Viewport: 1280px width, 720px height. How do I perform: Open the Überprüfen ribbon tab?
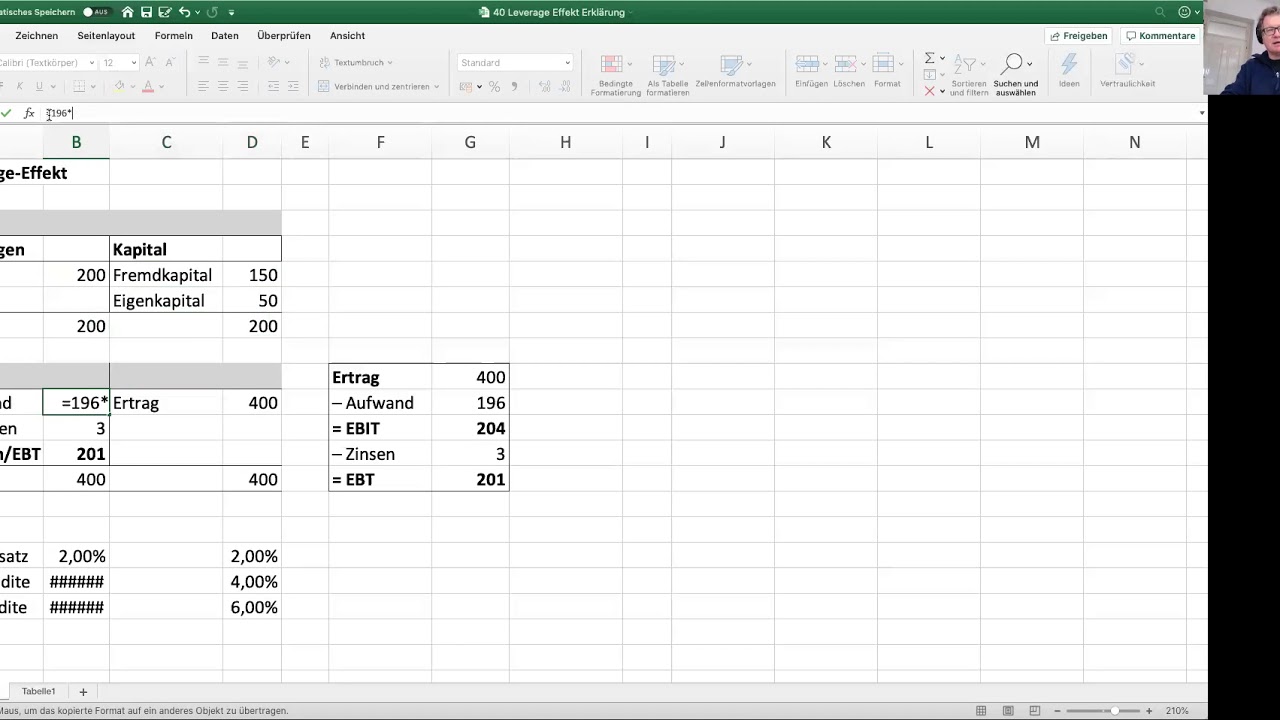pos(284,36)
